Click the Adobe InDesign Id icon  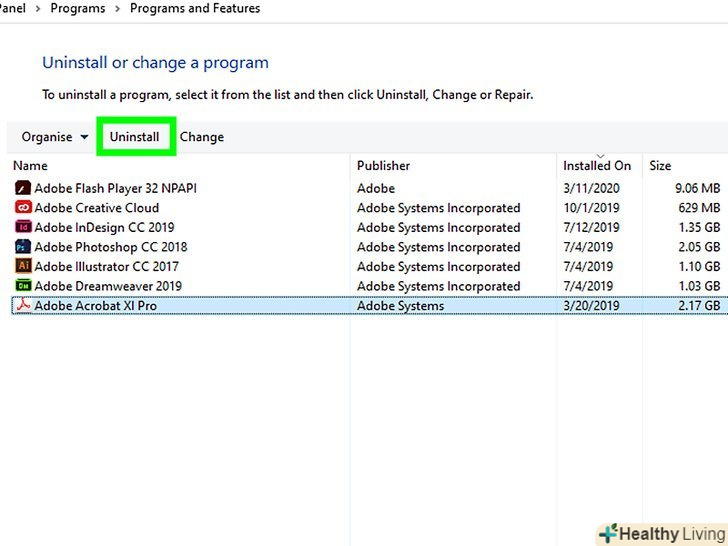point(23,227)
